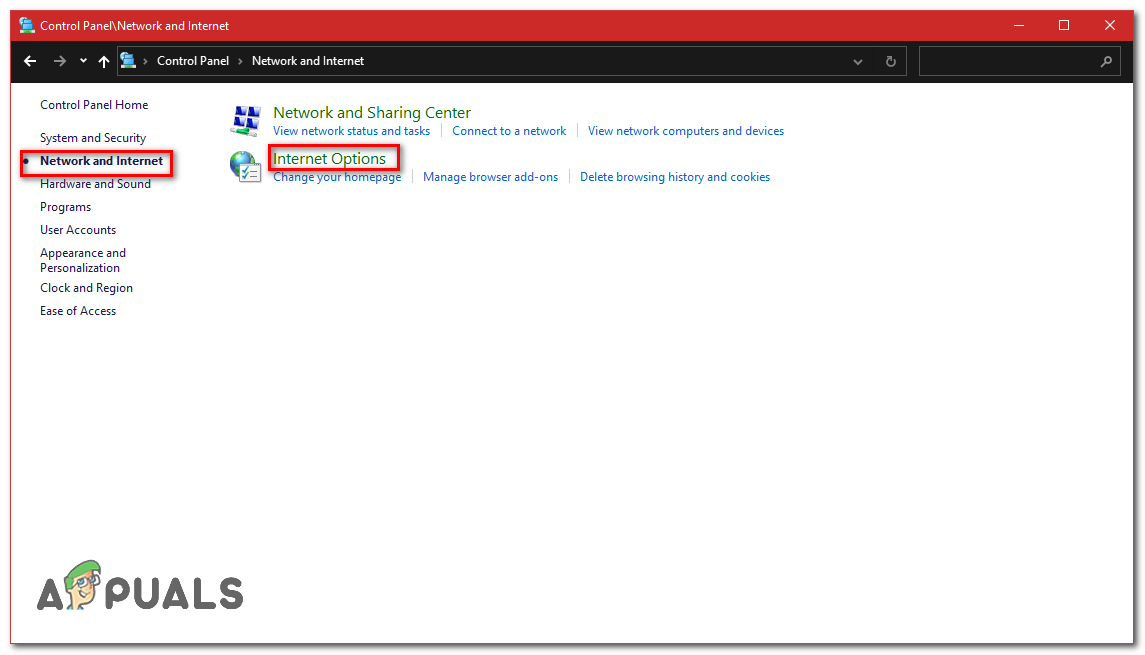Click the Control Panel icon in address bar
Screen dimensions: 1145x655
coord(128,60)
